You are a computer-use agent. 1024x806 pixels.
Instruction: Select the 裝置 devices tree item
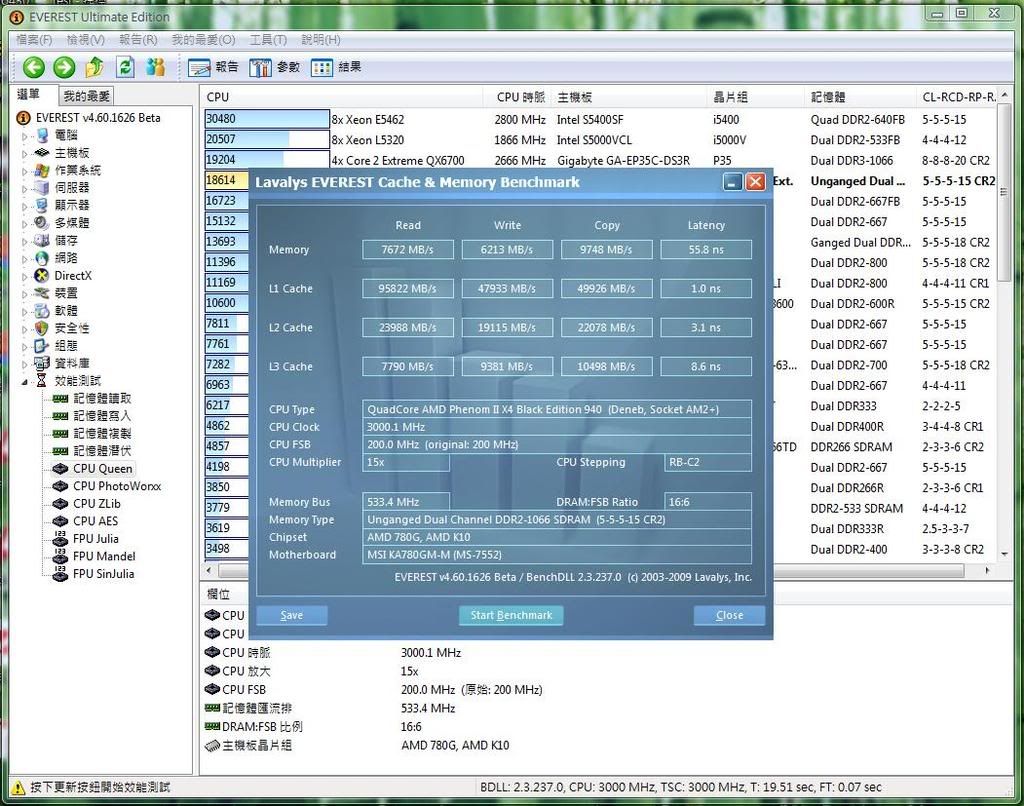click(x=66, y=293)
